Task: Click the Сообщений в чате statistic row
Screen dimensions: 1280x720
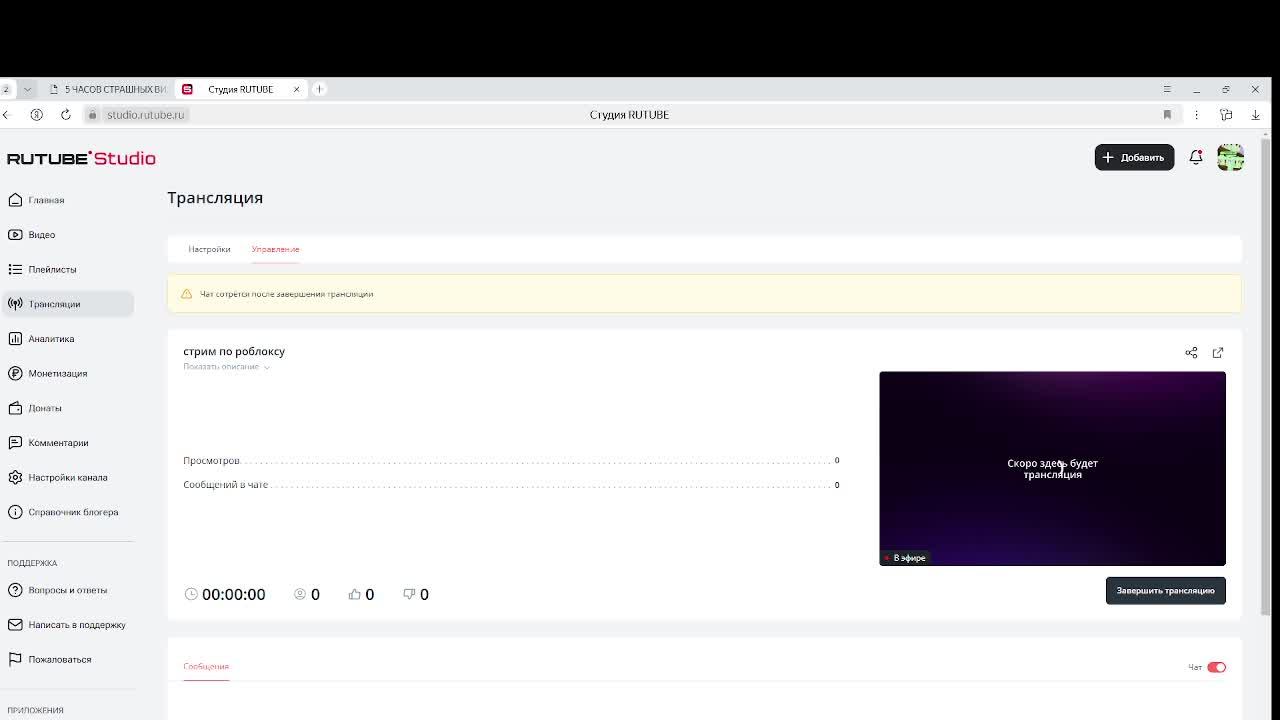Action: pyautogui.click(x=511, y=485)
